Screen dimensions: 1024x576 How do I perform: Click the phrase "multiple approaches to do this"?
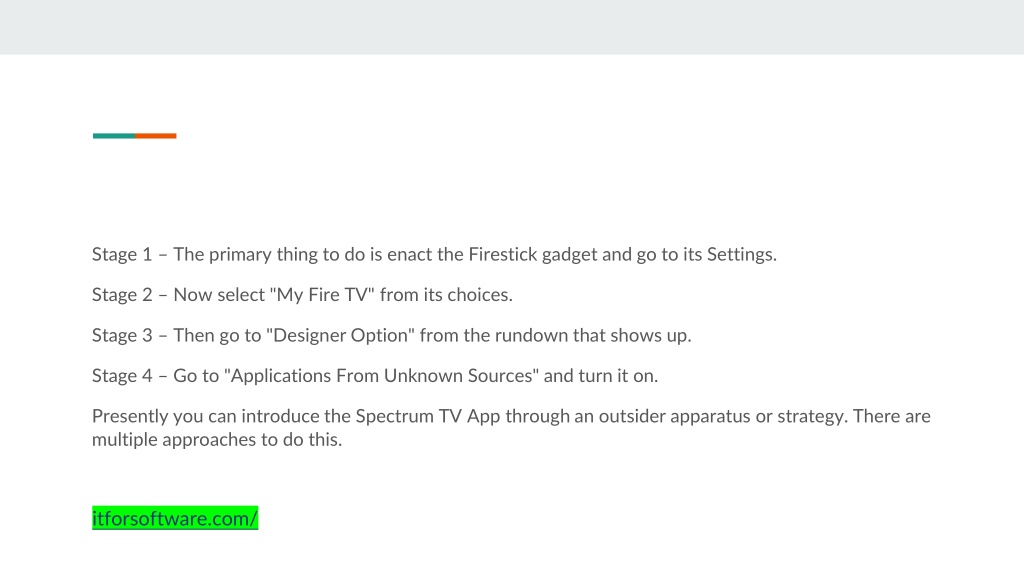click(x=216, y=440)
